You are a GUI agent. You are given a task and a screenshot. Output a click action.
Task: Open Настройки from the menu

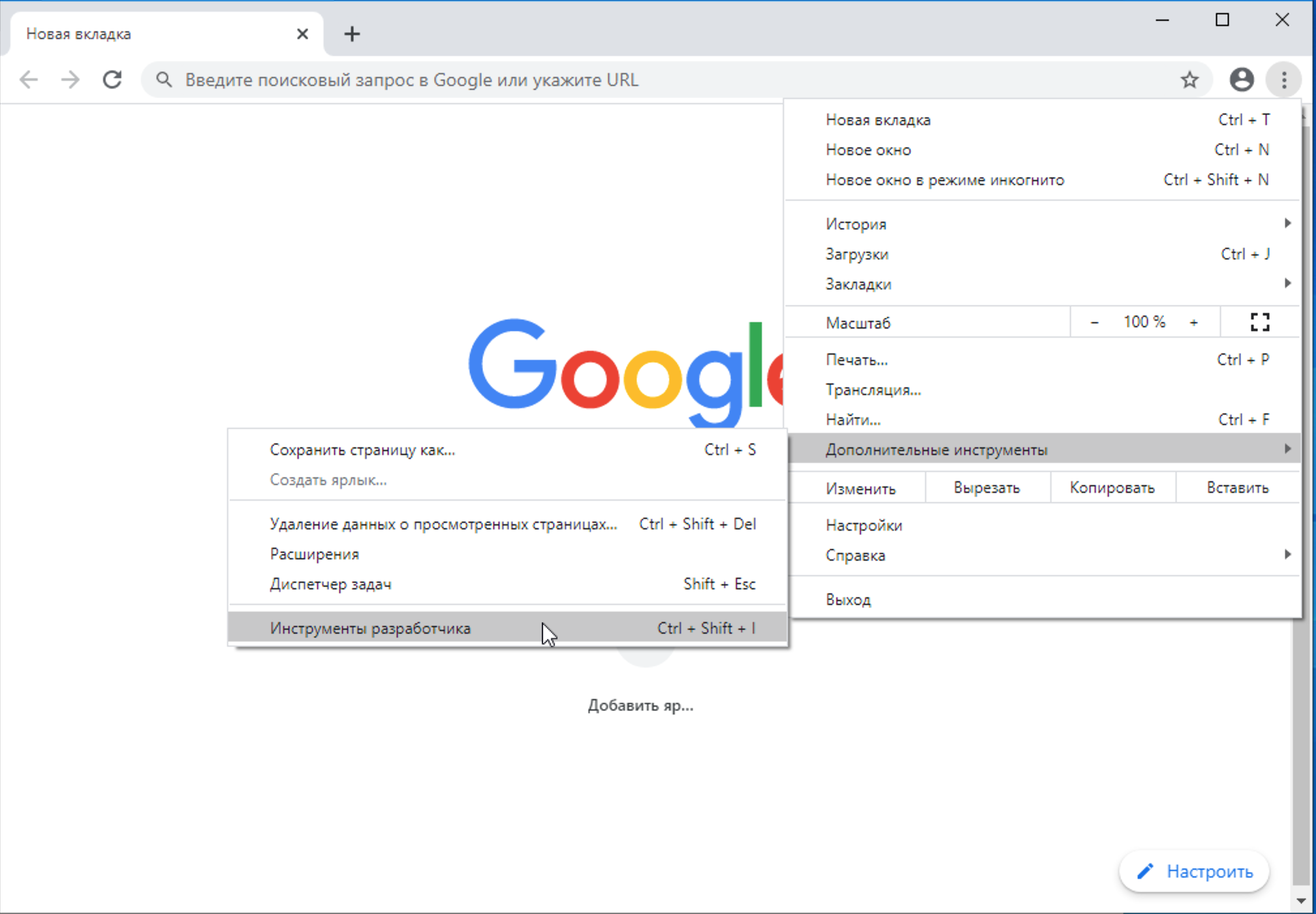(x=1043, y=526)
